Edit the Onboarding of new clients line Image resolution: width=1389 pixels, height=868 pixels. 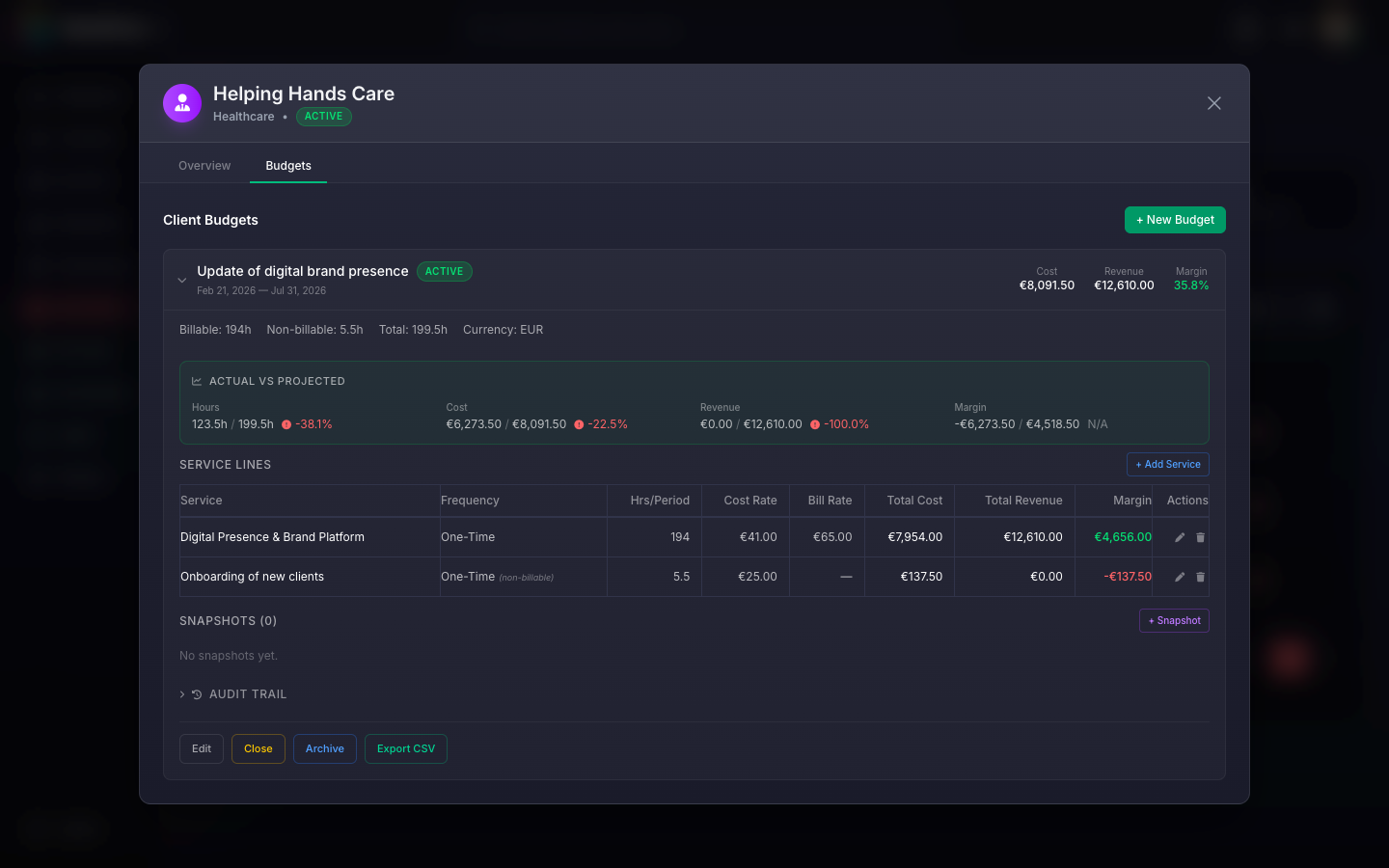pyautogui.click(x=1179, y=577)
